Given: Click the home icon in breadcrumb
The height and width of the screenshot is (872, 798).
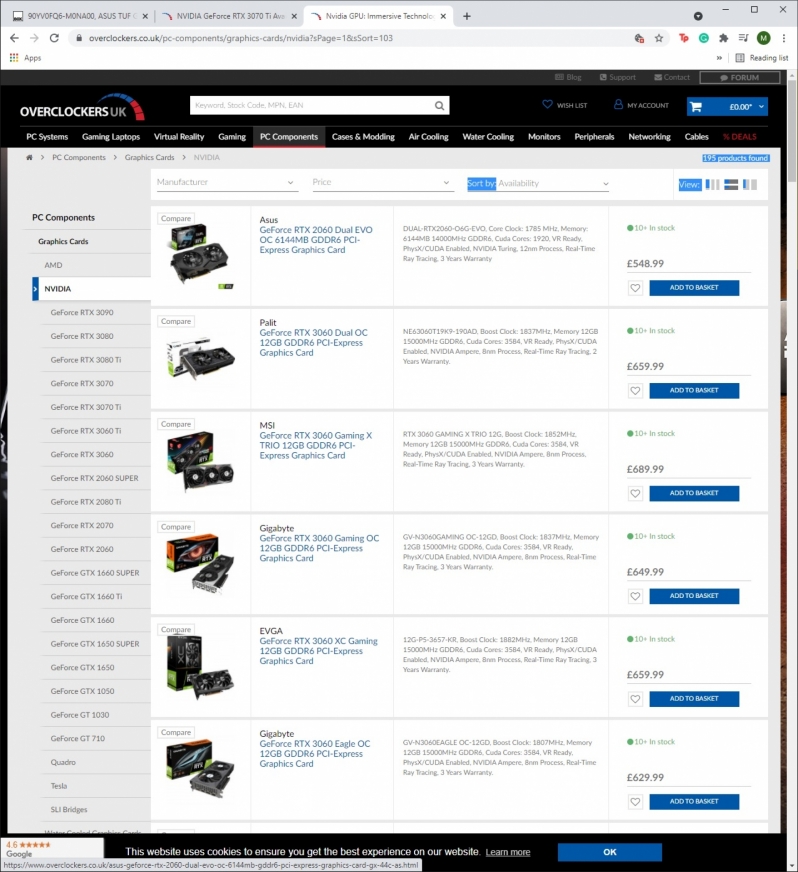Looking at the screenshot, I should [x=29, y=157].
